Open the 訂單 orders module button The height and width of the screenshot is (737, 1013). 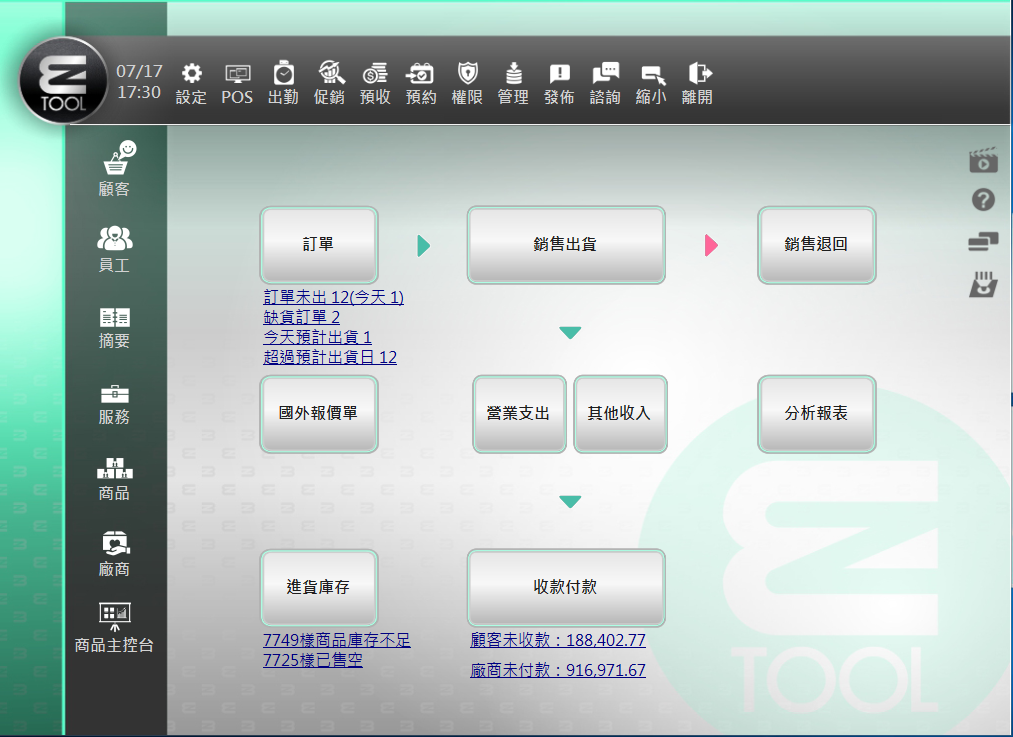pos(319,245)
